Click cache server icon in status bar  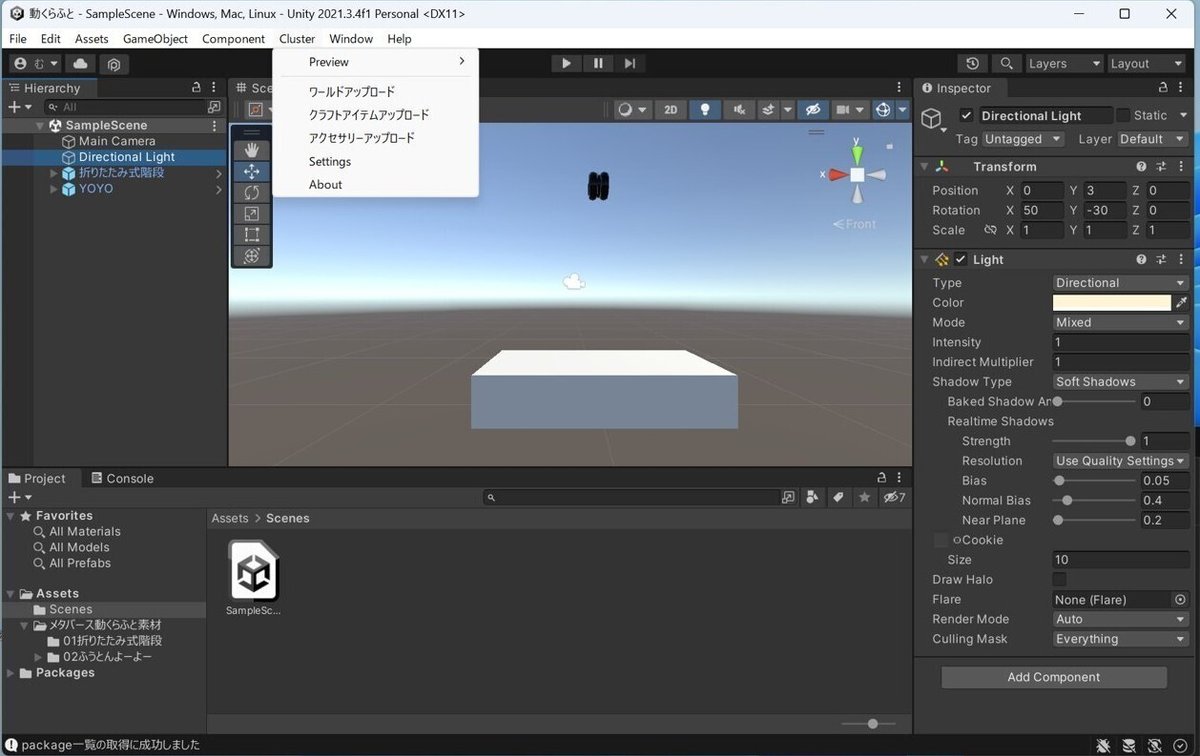pyautogui.click(x=1129, y=745)
